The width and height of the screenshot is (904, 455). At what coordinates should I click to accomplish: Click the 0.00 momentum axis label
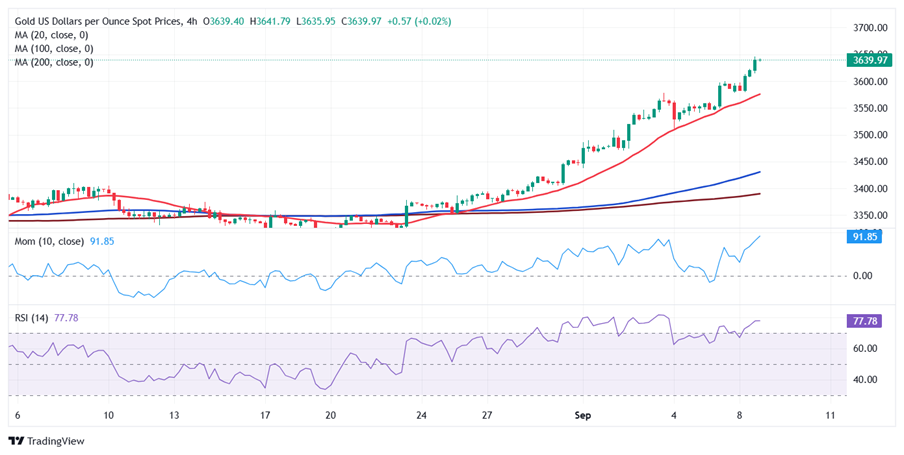pyautogui.click(x=866, y=276)
